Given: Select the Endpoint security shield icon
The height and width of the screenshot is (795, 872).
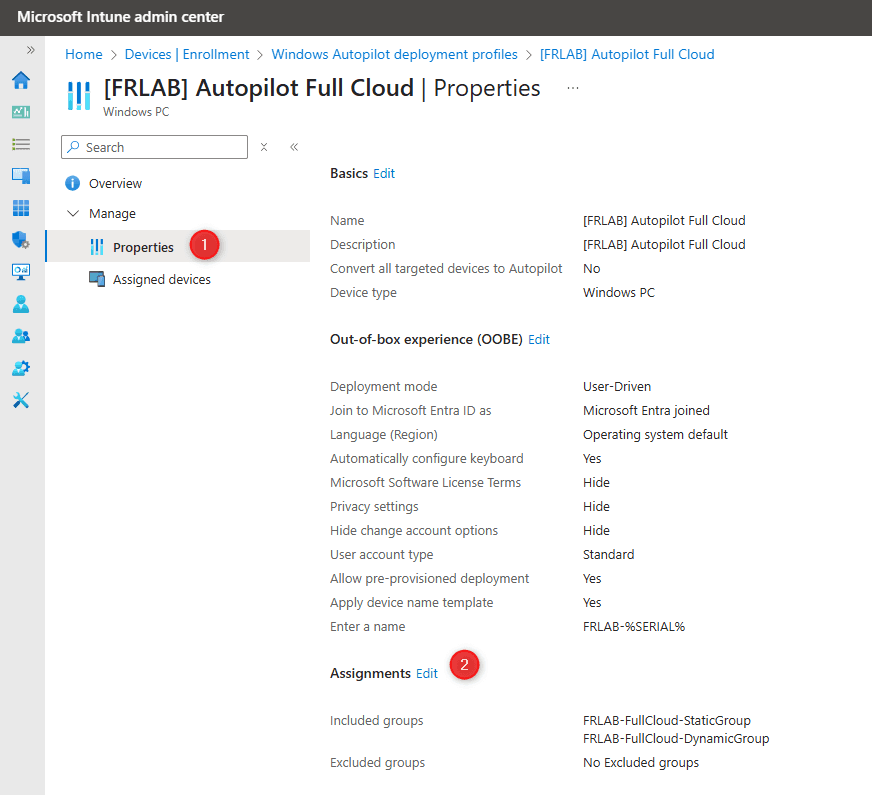Looking at the screenshot, I should (x=21, y=240).
